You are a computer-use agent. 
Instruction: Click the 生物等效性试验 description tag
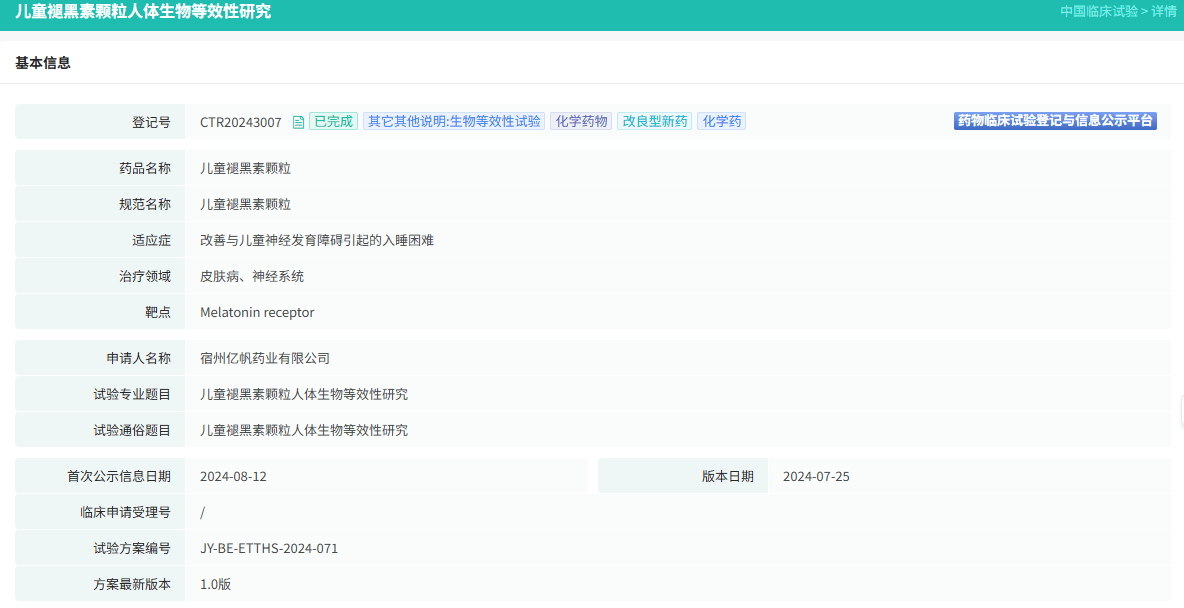pyautogui.click(x=454, y=120)
